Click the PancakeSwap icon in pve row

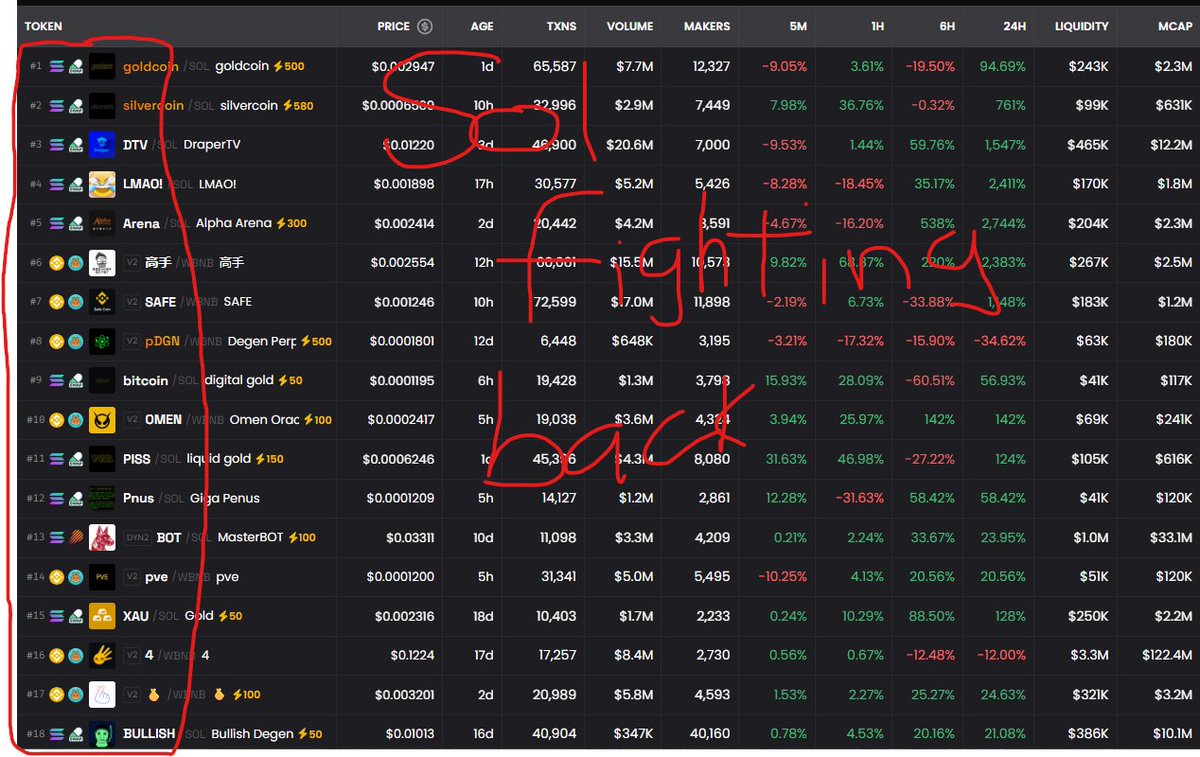[75, 577]
